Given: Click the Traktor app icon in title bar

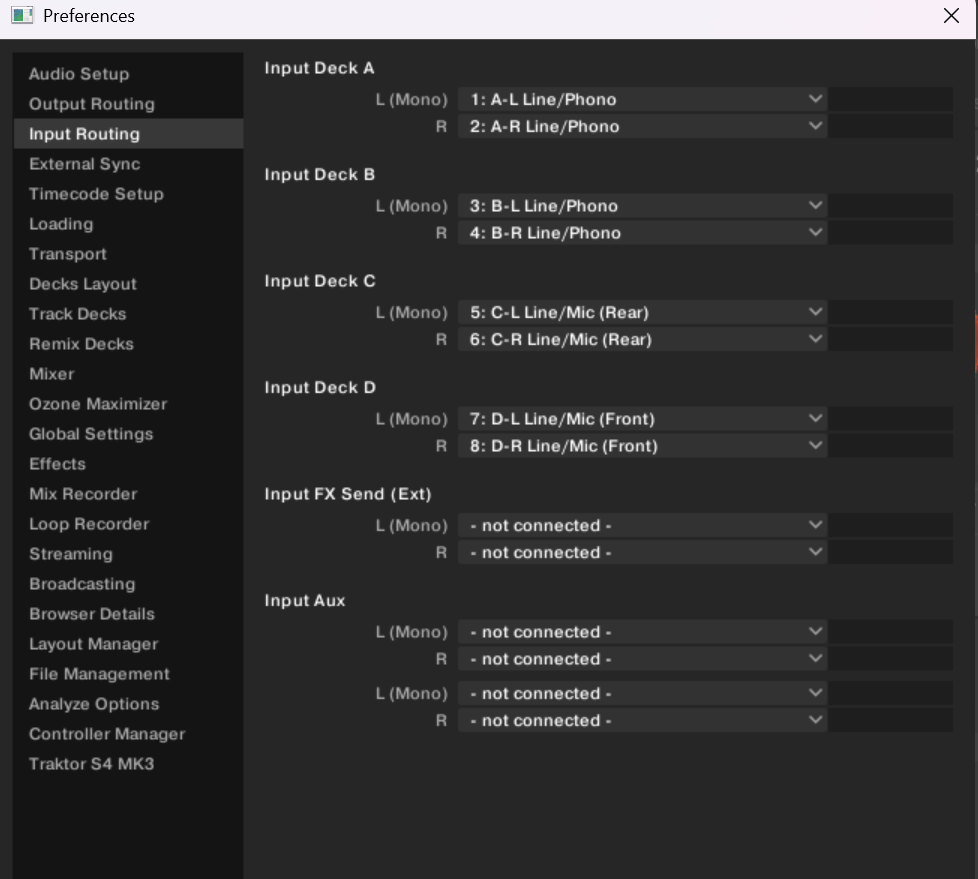Looking at the screenshot, I should [22, 16].
